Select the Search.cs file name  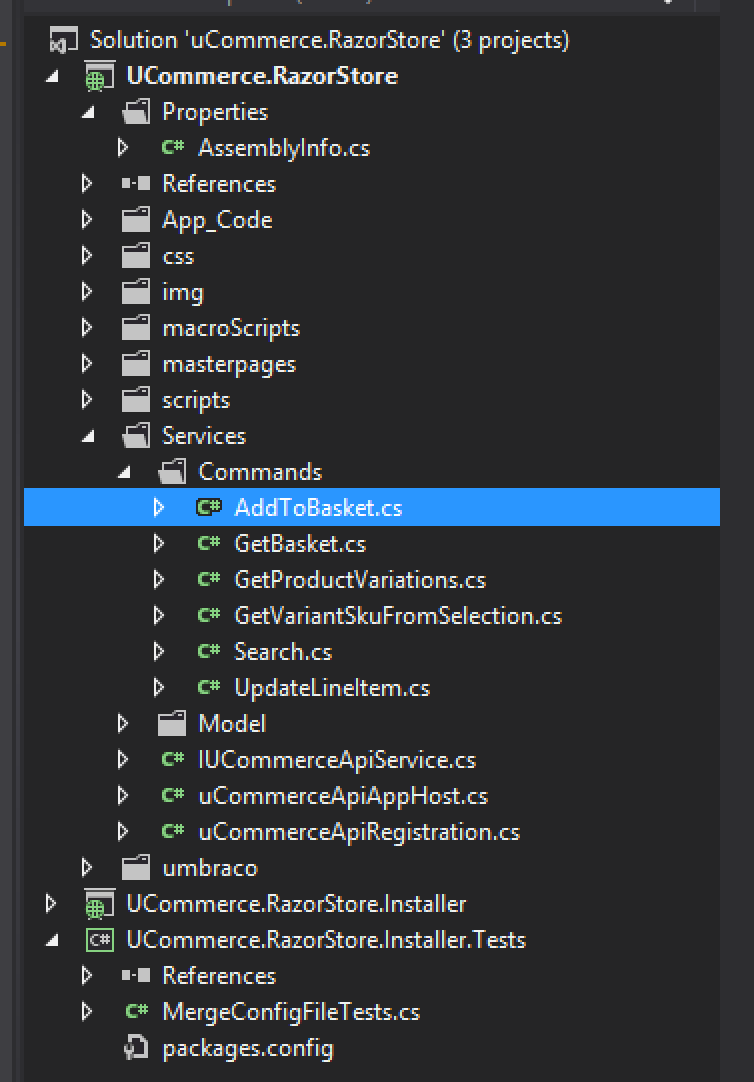click(x=283, y=651)
